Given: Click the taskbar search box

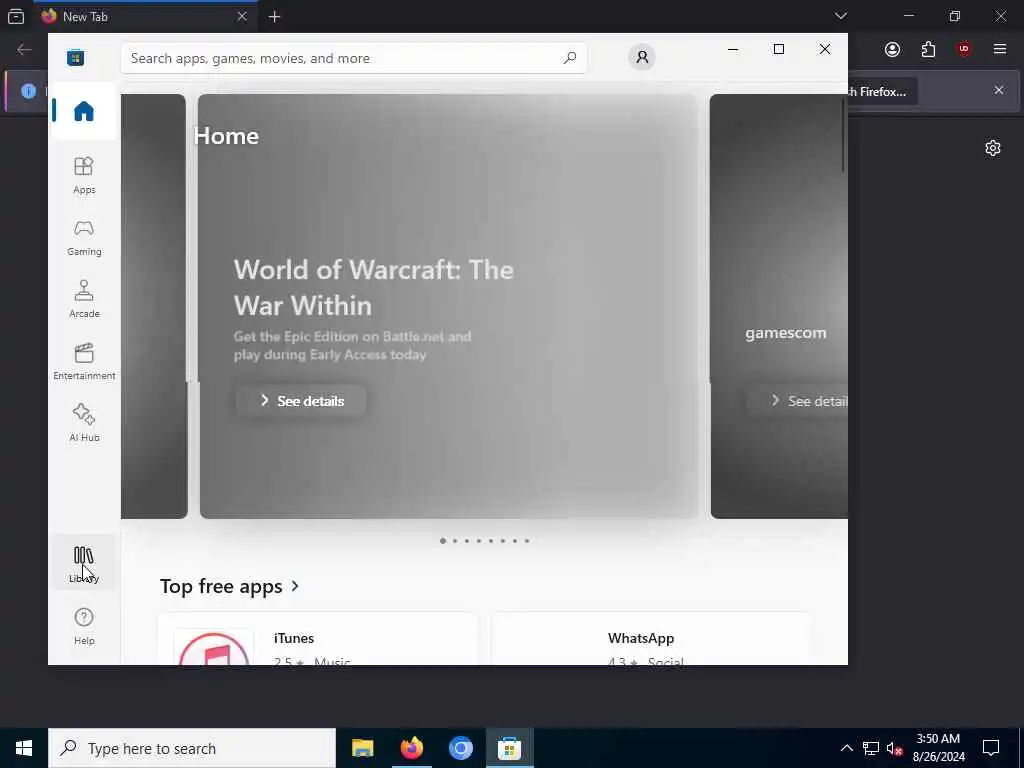Looking at the screenshot, I should 192,748.
